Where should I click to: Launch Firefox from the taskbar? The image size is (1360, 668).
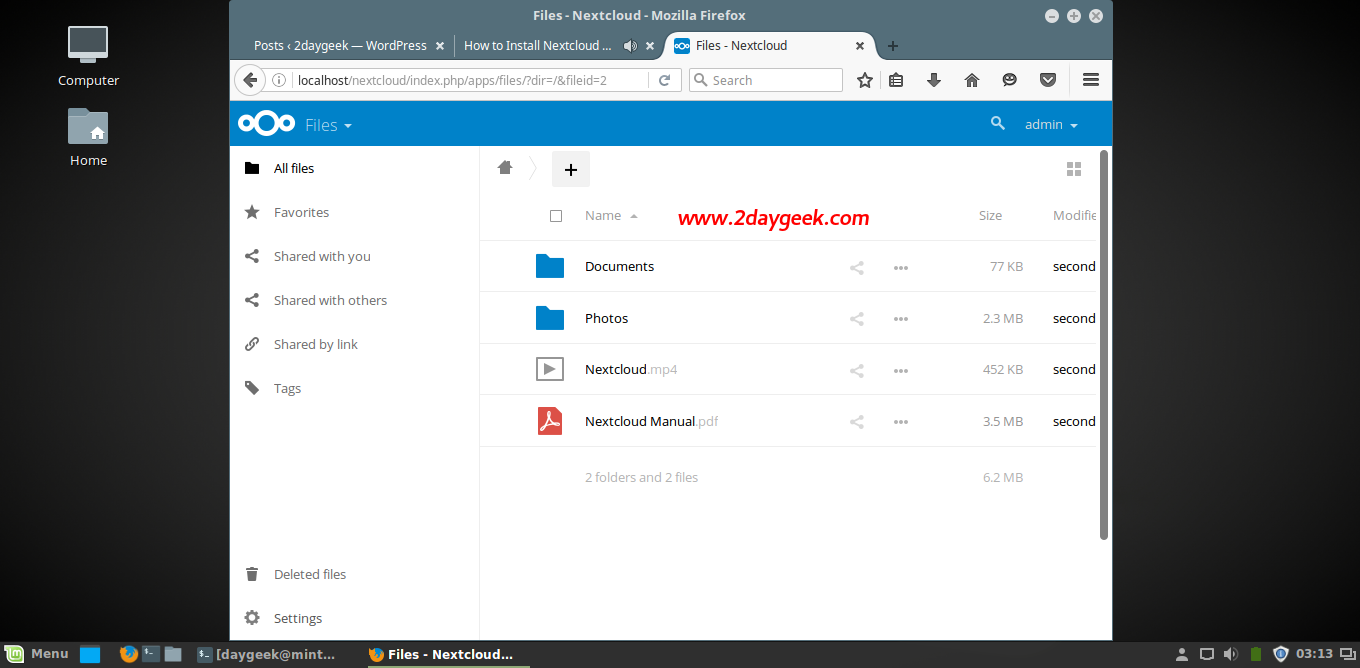point(128,654)
